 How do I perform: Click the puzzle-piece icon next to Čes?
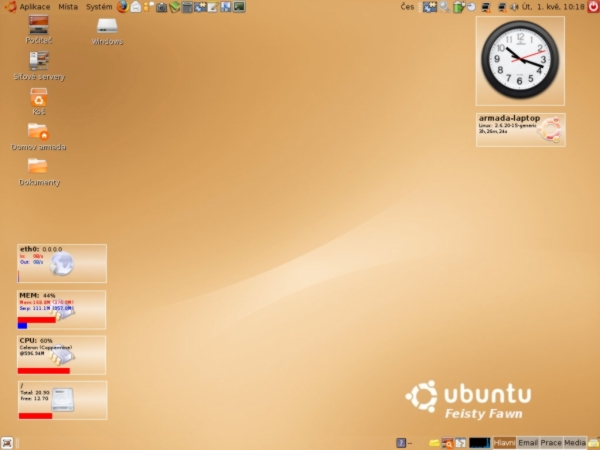click(x=430, y=7)
